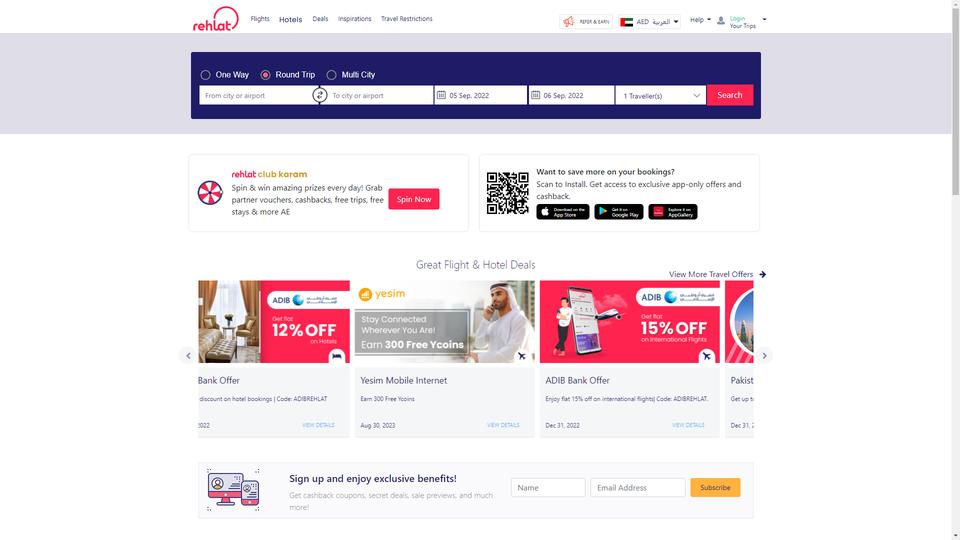Image resolution: width=960 pixels, height=540 pixels.
Task: Open the ADIB 12% OFF hotels banner
Action: click(274, 322)
